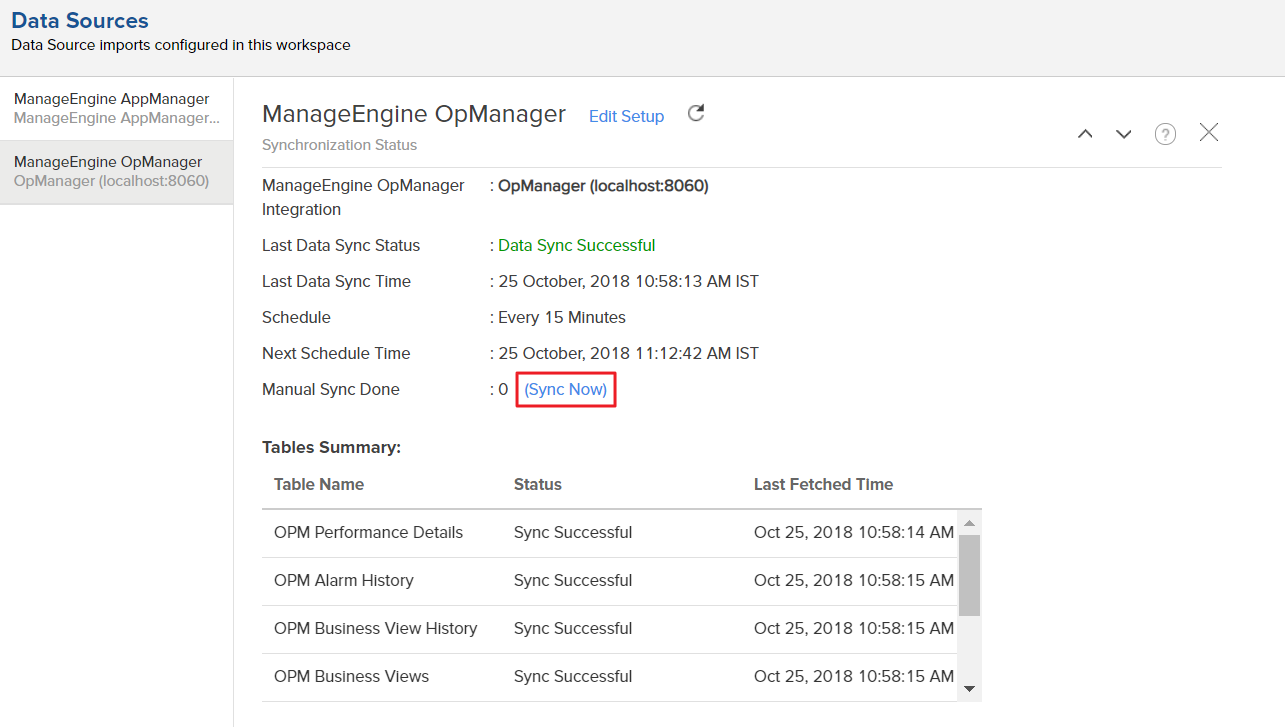Click the Last Fetched Time column header
The width and height of the screenshot is (1285, 727).
point(823,484)
